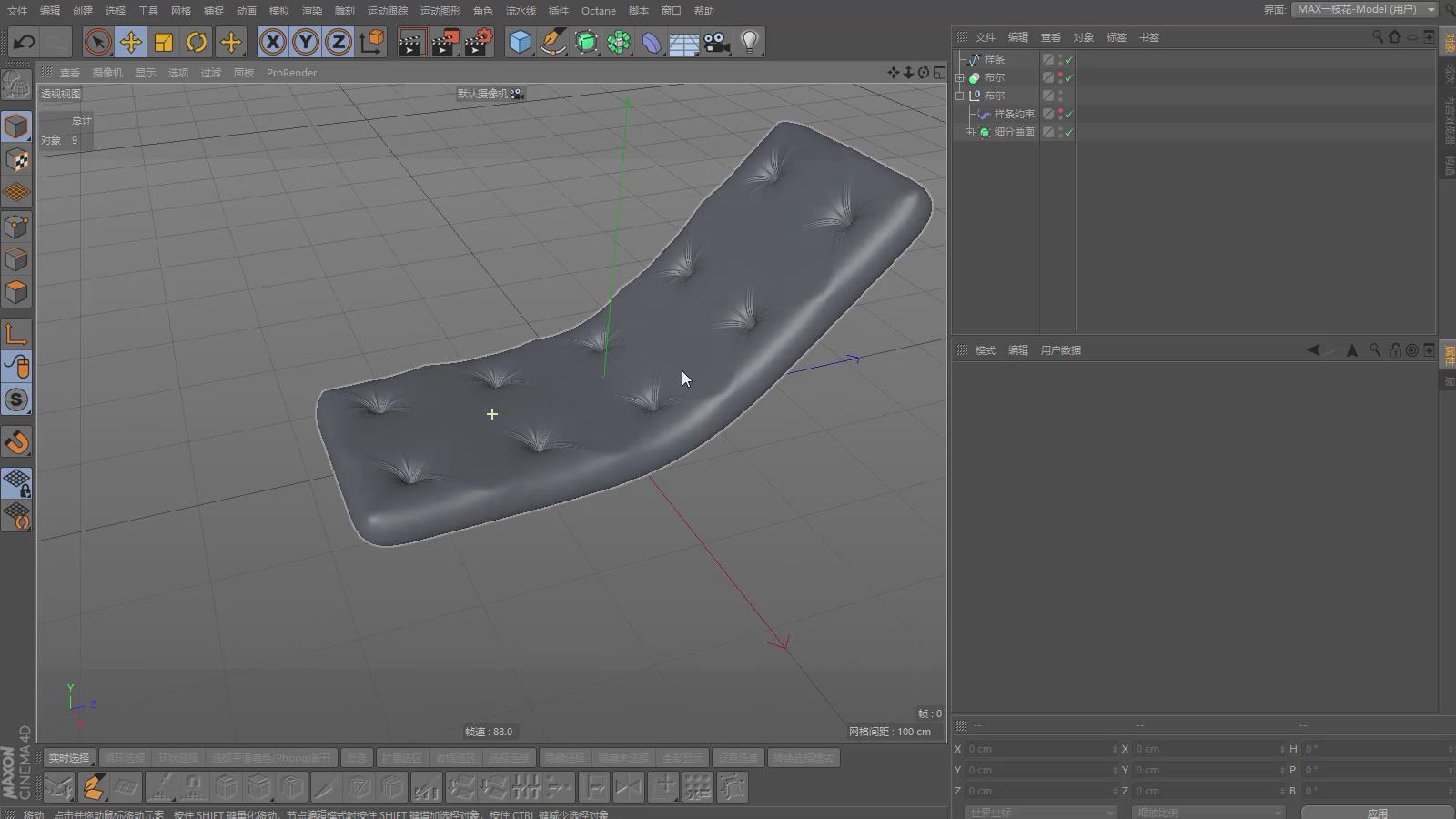Activate the Move tool

pos(131,42)
